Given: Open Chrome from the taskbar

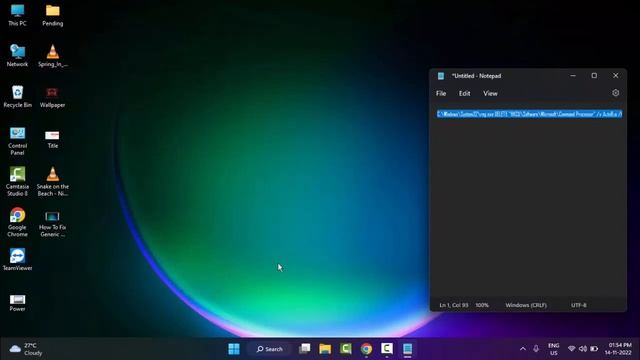Looking at the screenshot, I should [367, 349].
